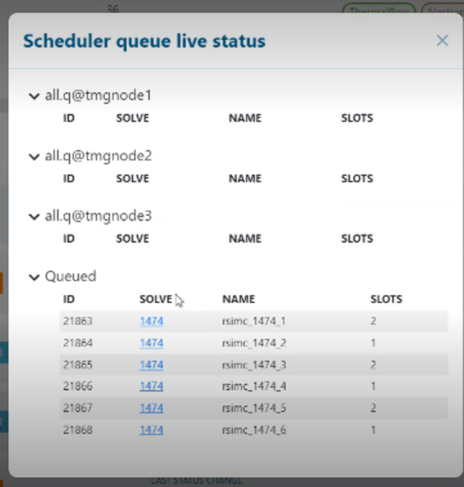Click the name rsimc_1474_4
464x487 pixels.
pyautogui.click(x=254, y=386)
